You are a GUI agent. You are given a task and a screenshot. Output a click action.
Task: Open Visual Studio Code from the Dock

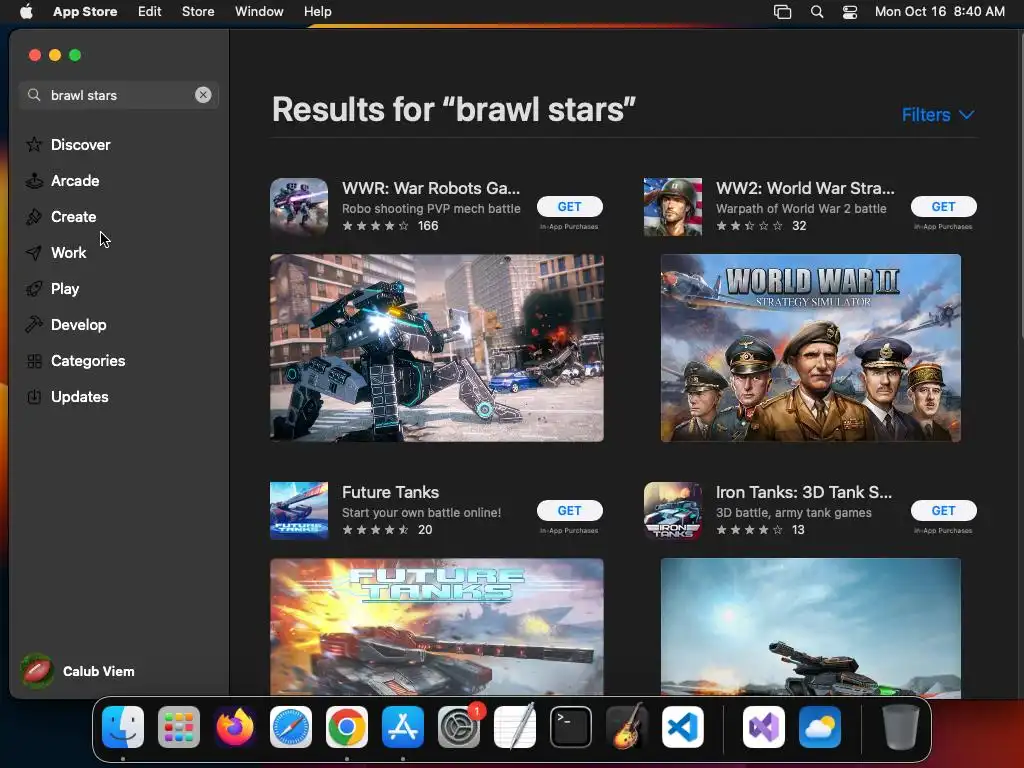point(683,727)
